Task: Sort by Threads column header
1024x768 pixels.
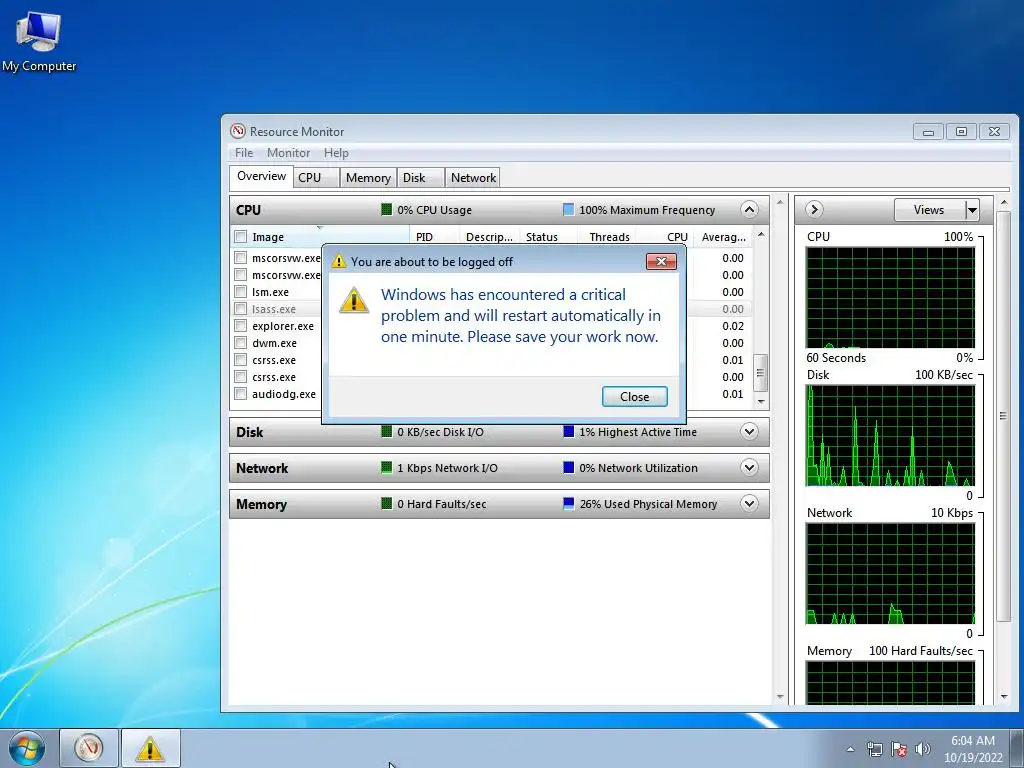Action: pyautogui.click(x=605, y=236)
